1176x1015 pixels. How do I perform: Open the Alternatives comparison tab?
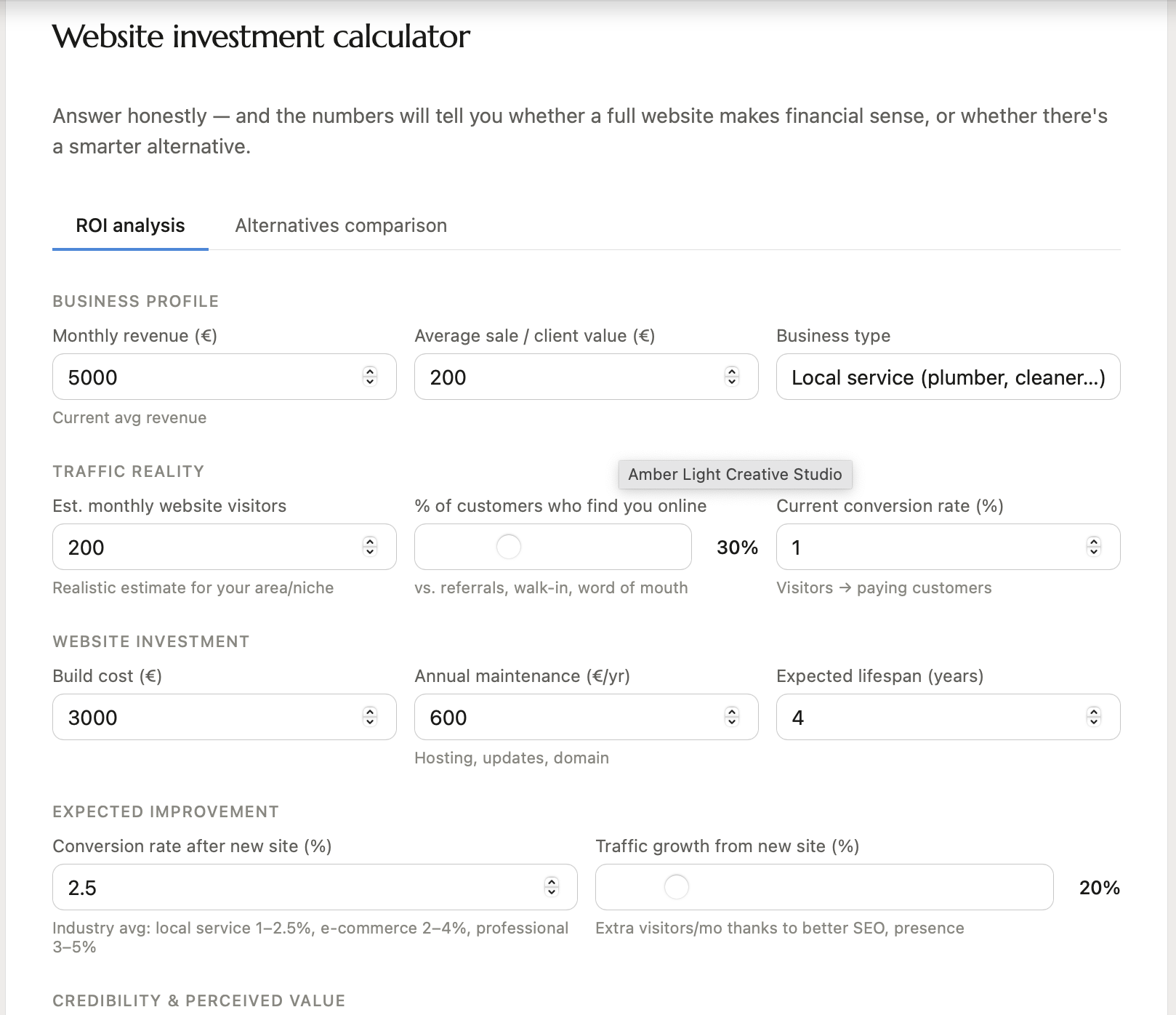coord(341,225)
